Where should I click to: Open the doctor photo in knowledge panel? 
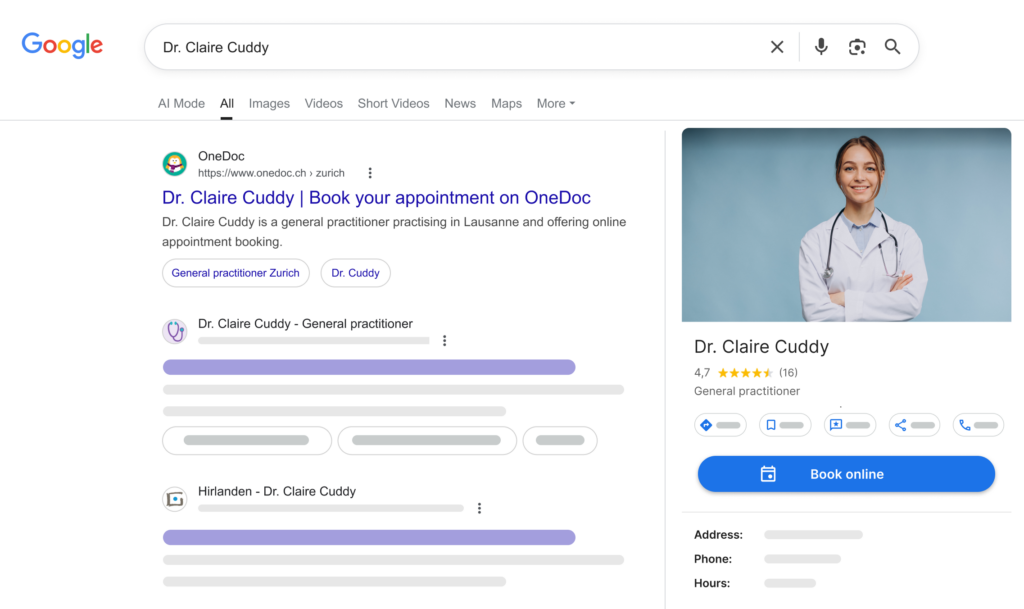[846, 225]
